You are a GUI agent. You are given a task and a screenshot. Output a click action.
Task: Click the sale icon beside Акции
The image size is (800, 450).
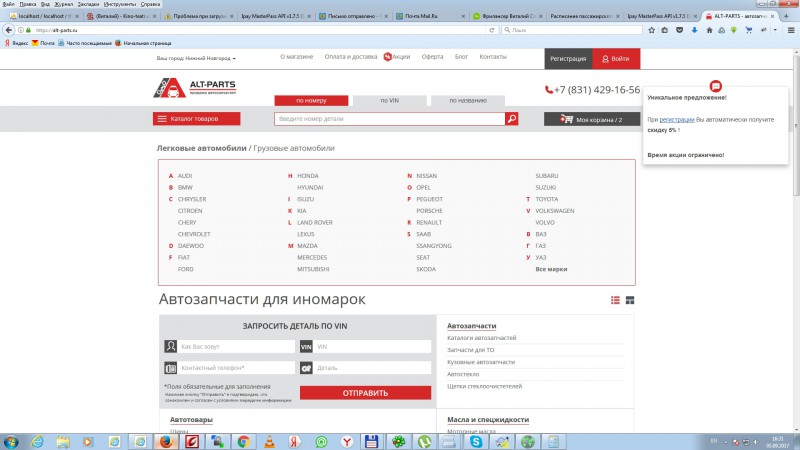(x=387, y=57)
